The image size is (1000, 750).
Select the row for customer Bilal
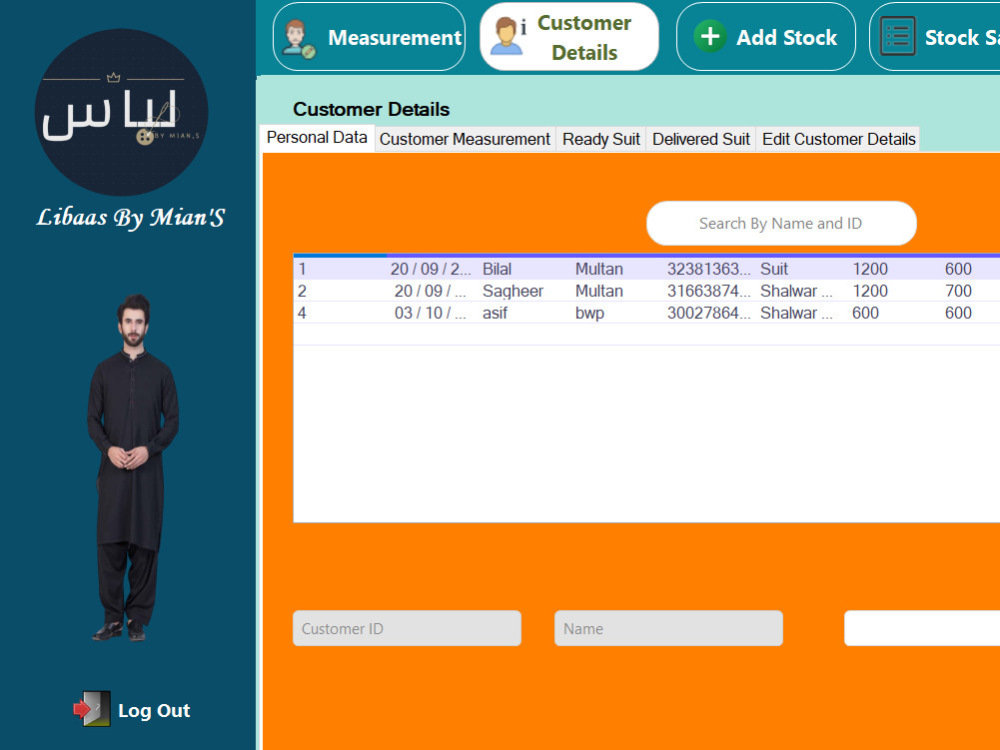647,269
